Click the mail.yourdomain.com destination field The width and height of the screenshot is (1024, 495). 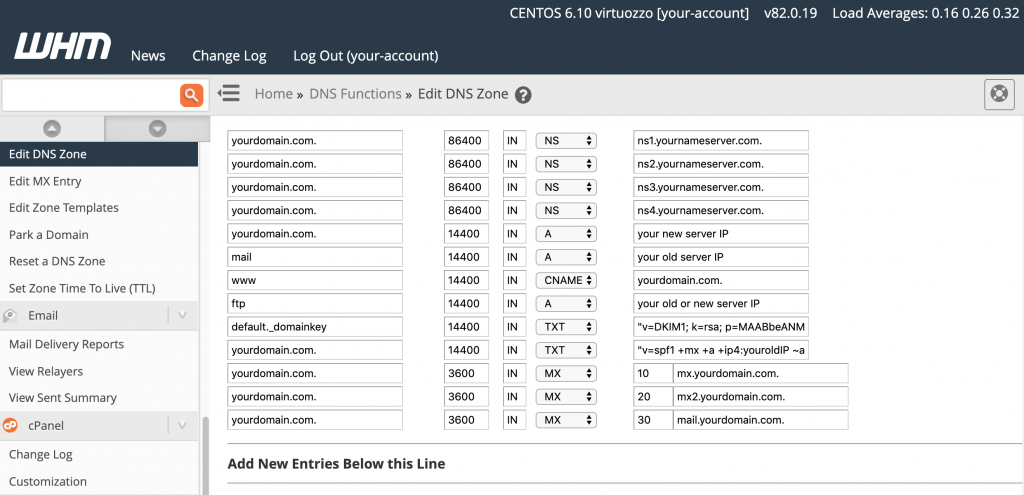[x=761, y=421]
